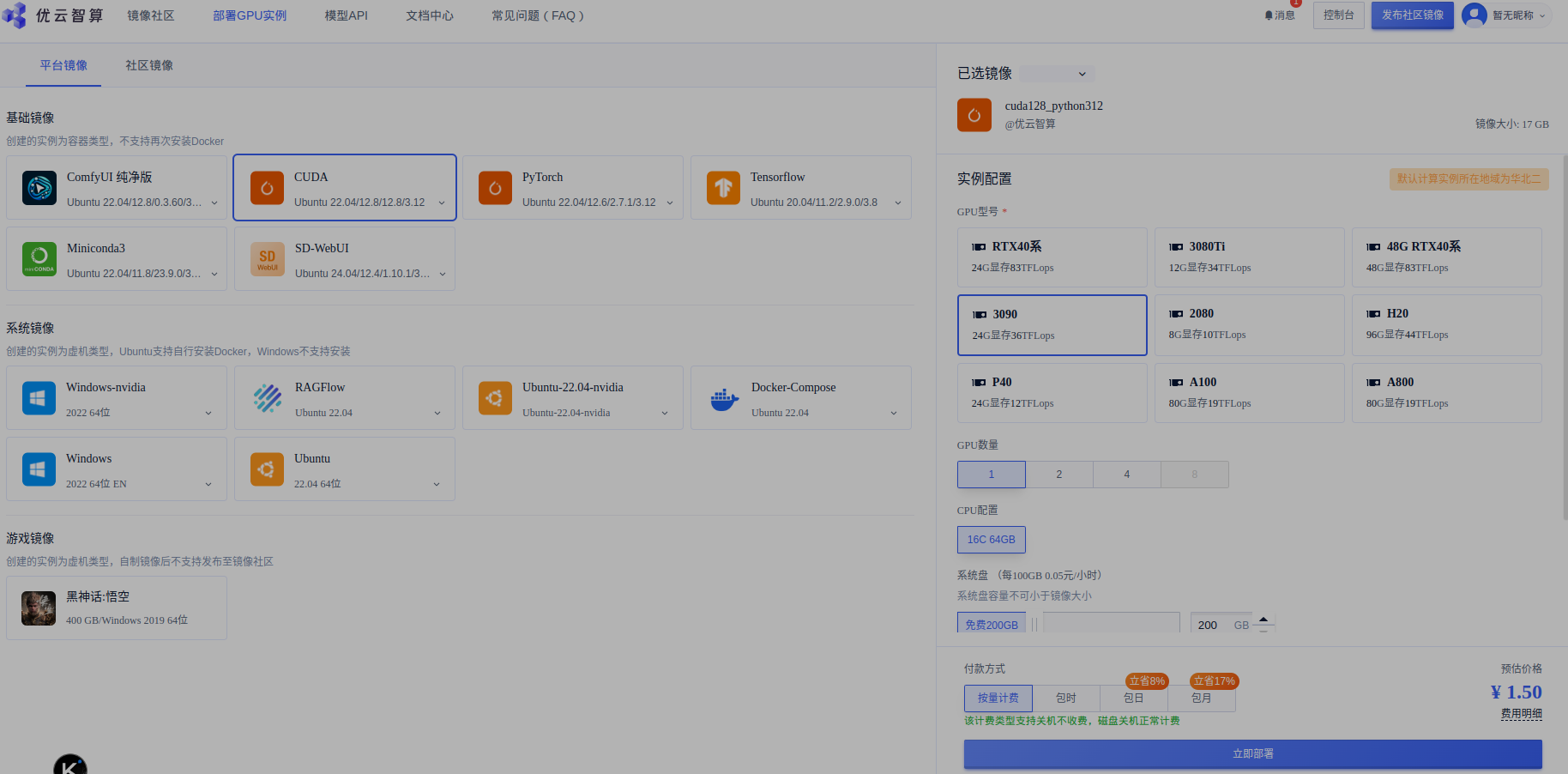Choose 包月 payment method

pos(1201,698)
